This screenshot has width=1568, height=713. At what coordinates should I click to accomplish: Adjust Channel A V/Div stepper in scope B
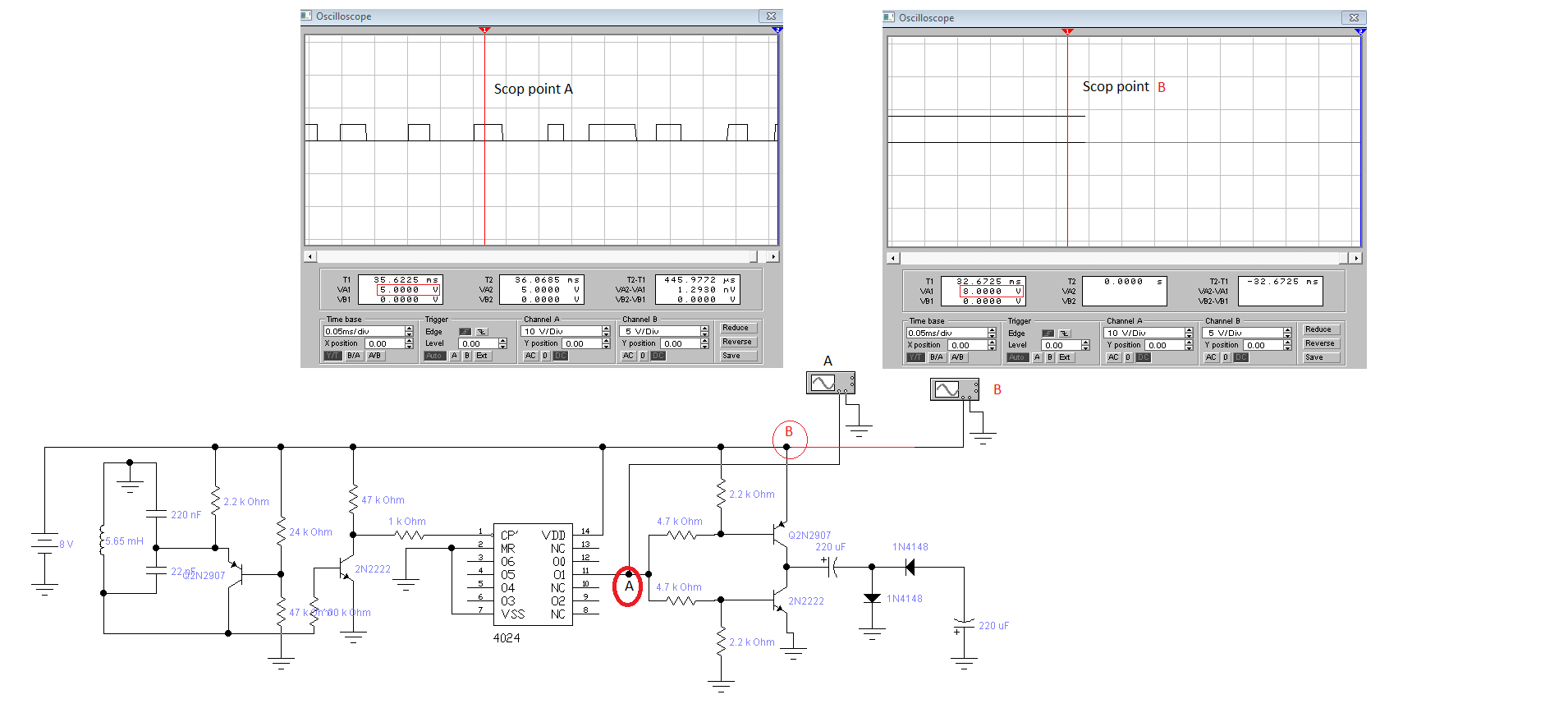(x=1189, y=333)
